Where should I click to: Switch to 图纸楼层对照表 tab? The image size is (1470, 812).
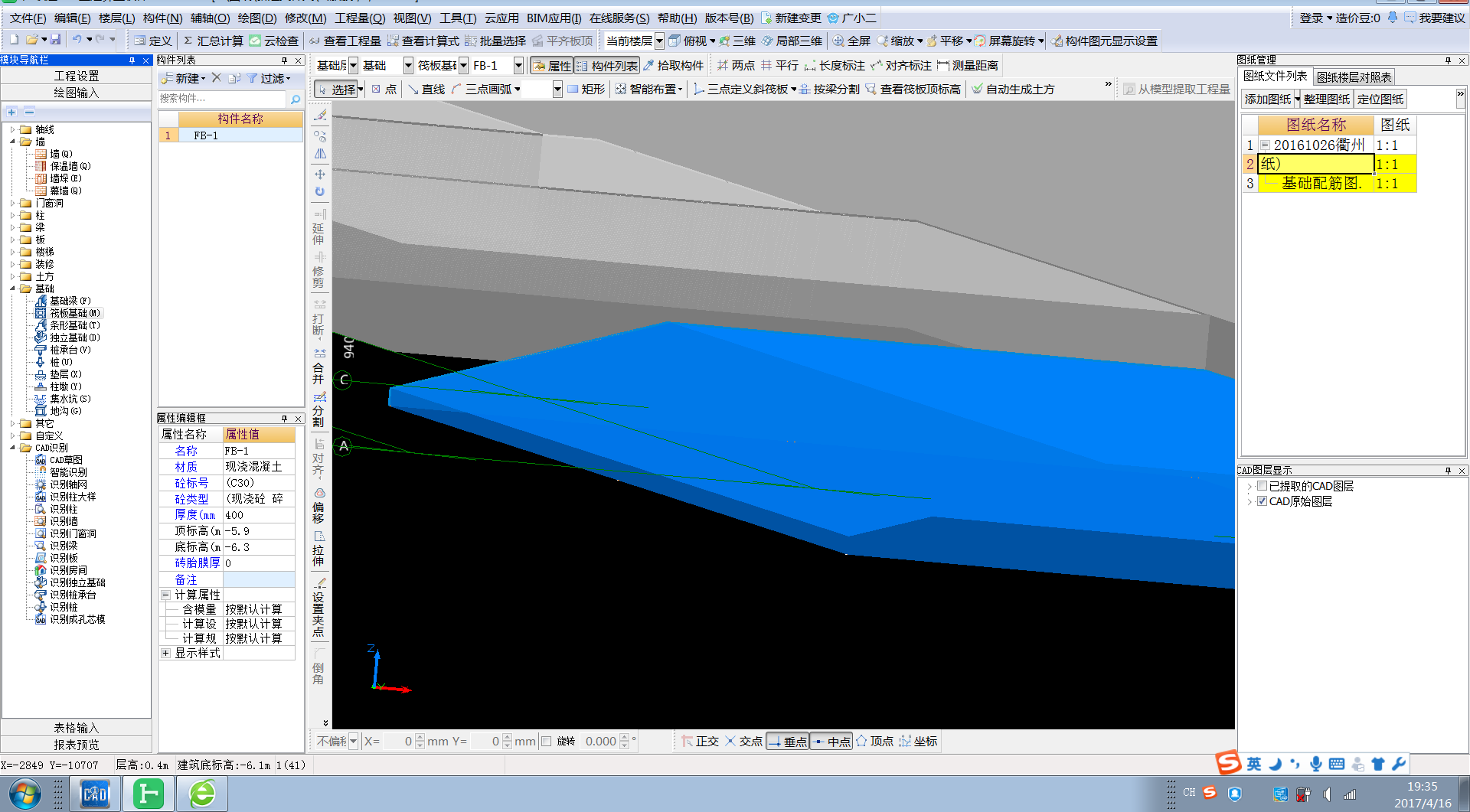[x=1354, y=77]
